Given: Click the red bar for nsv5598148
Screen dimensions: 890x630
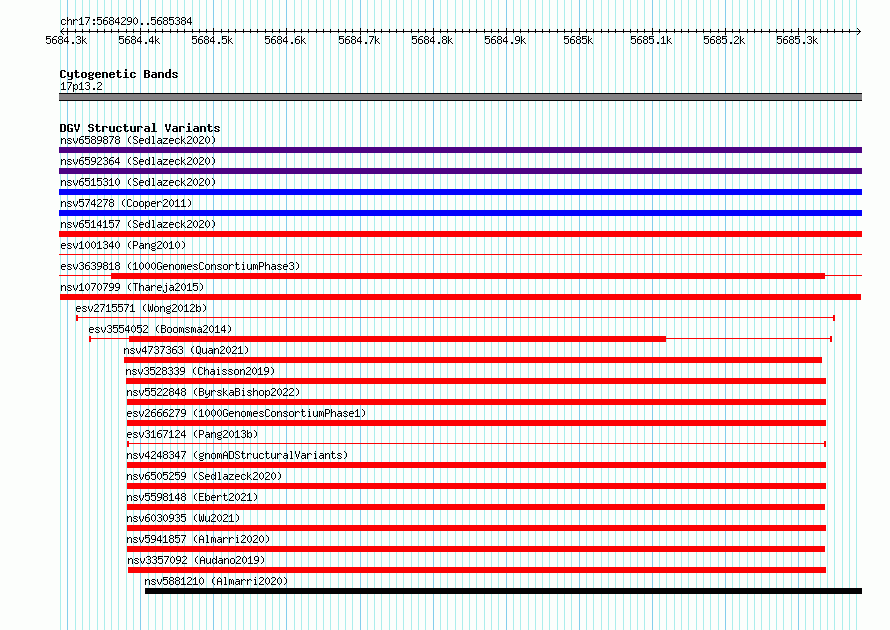Looking at the screenshot, I should click(x=476, y=507).
